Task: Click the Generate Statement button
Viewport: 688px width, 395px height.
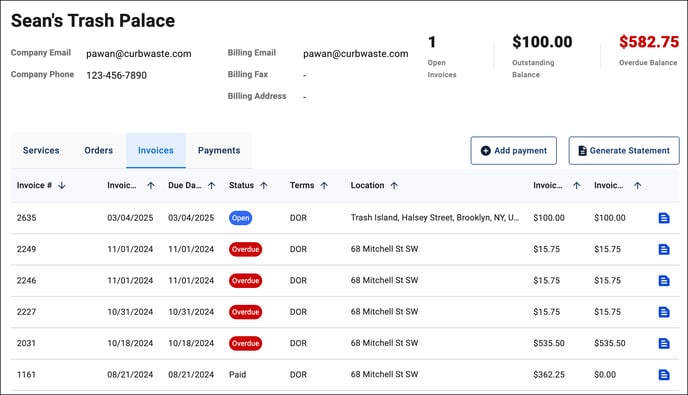Action: point(624,151)
